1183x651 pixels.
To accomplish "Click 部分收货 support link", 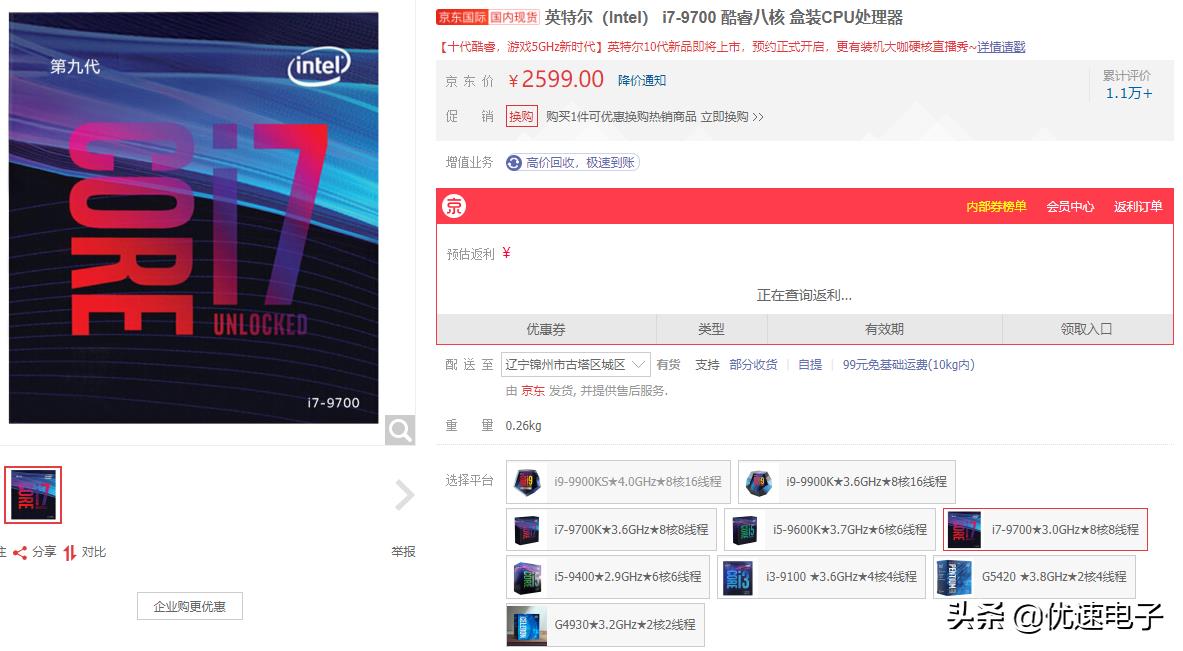I will [x=753, y=365].
